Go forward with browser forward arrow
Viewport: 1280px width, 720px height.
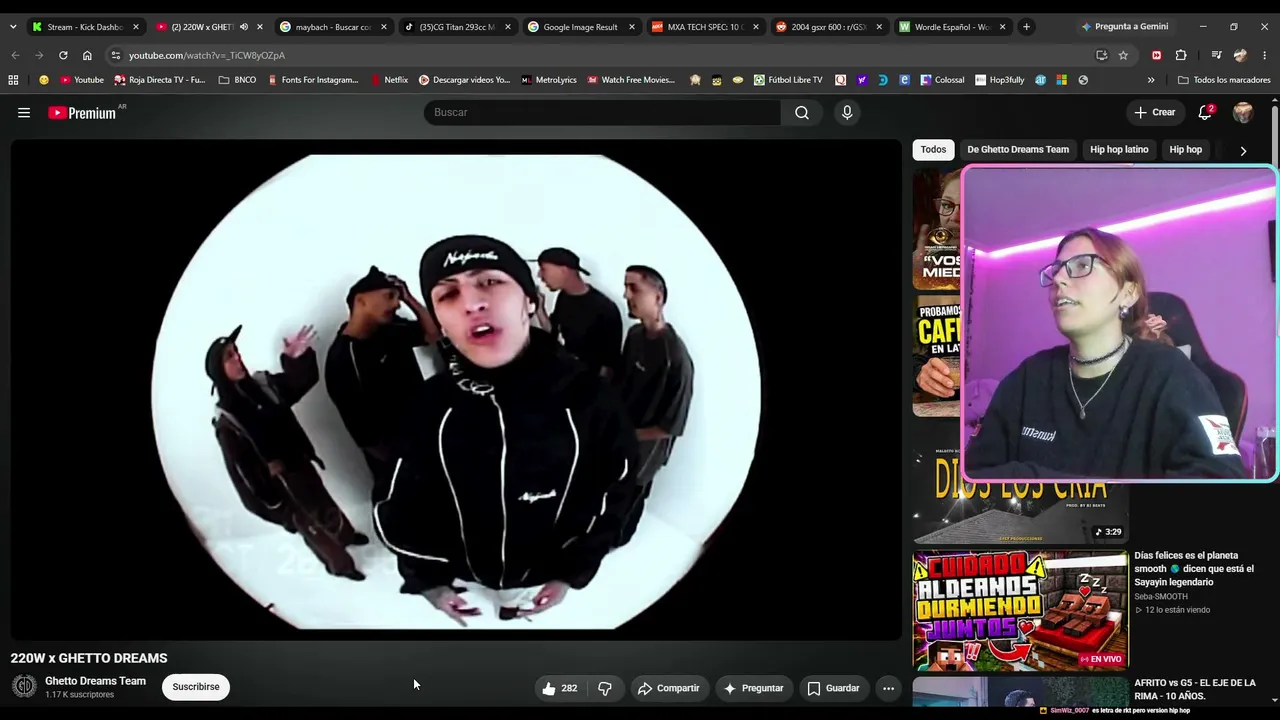39,55
